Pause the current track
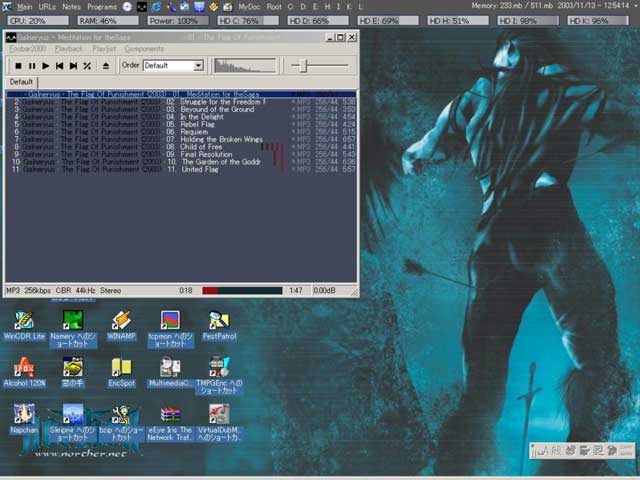The image size is (640, 480). tap(32, 66)
